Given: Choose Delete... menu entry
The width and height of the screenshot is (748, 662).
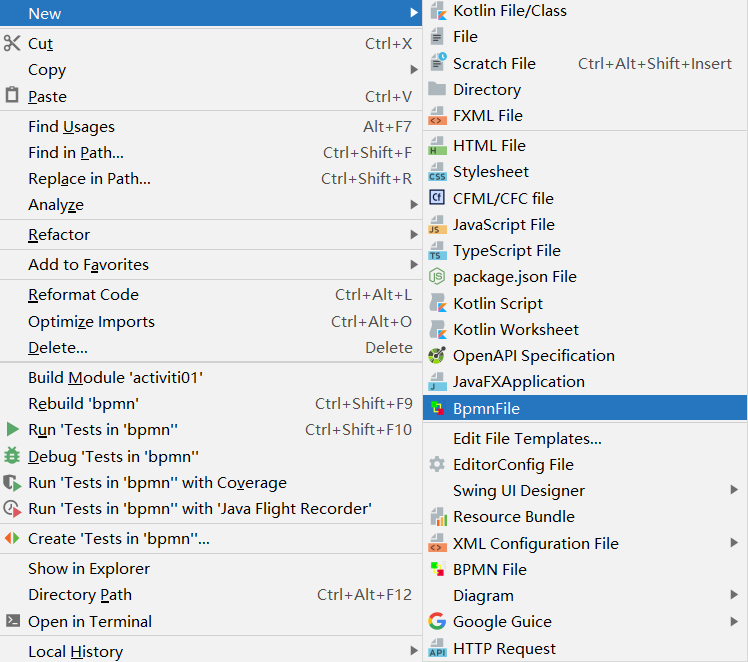Looking at the screenshot, I should (211, 347).
